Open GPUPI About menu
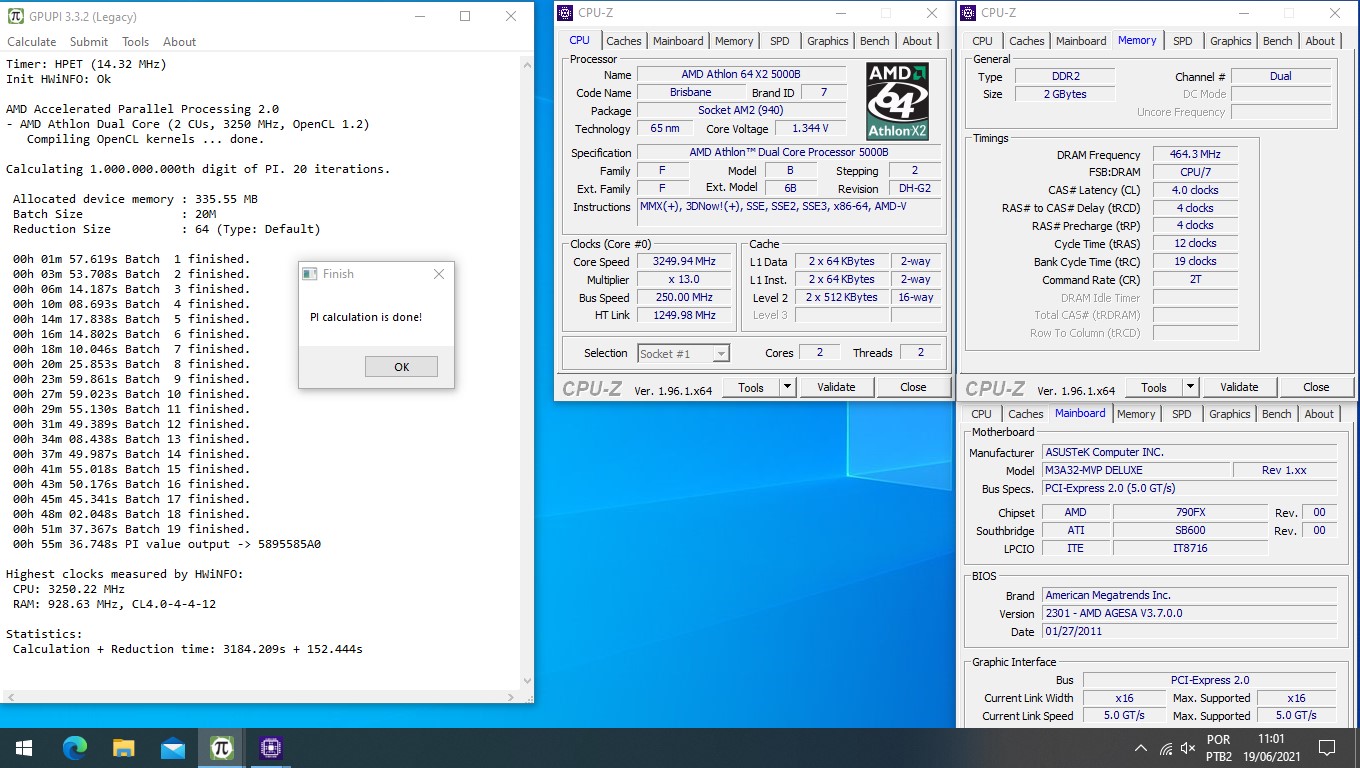Viewport: 1360px width, 768px height. tap(180, 42)
